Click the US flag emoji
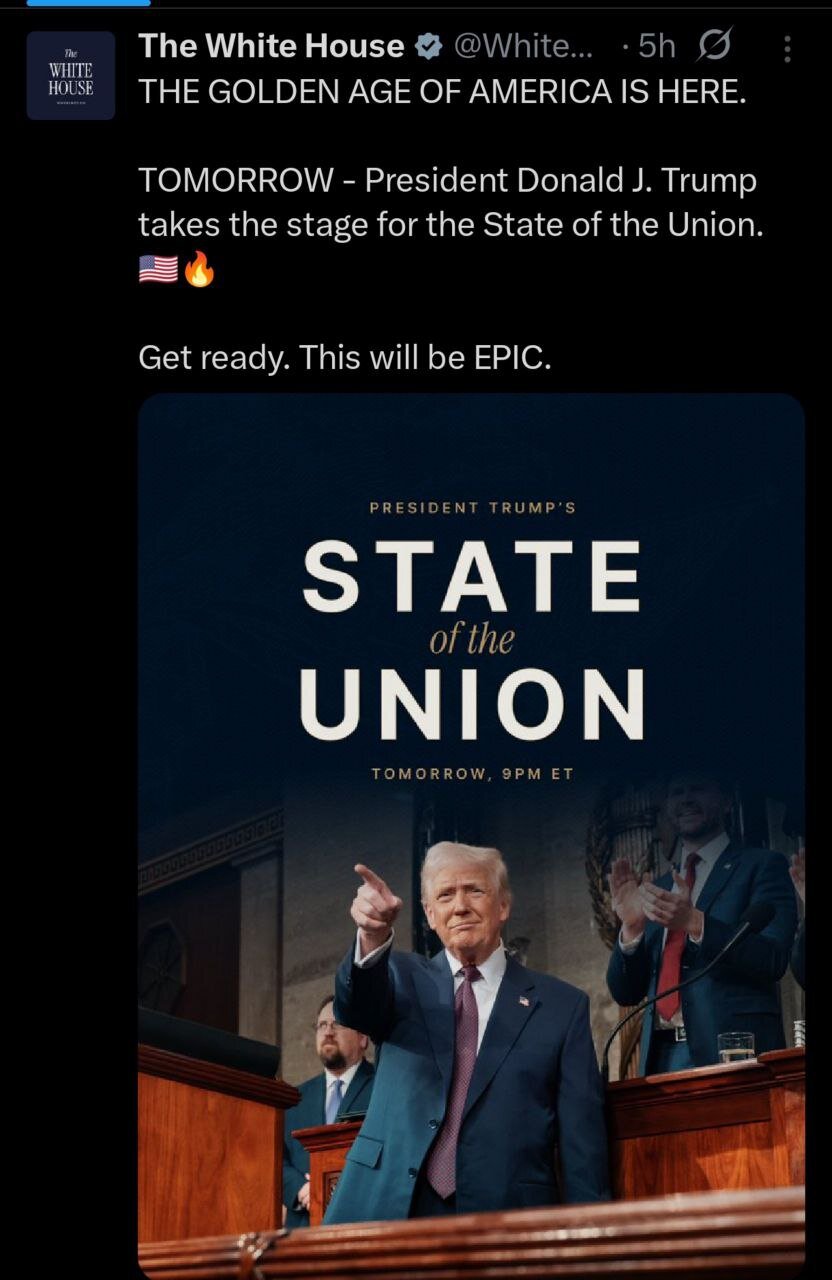832x1280 pixels. point(158,269)
